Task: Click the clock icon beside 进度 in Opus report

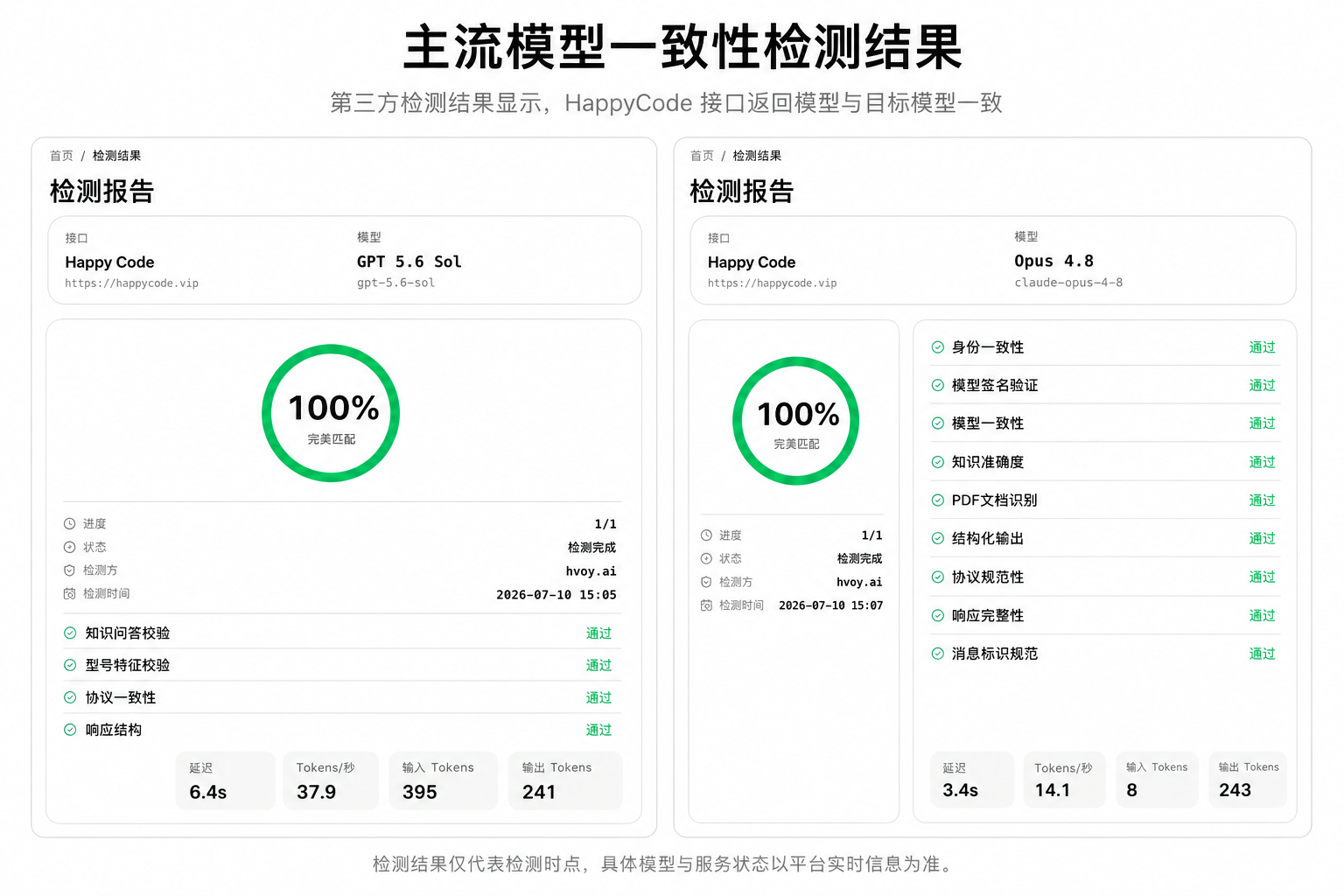Action: coord(706,535)
